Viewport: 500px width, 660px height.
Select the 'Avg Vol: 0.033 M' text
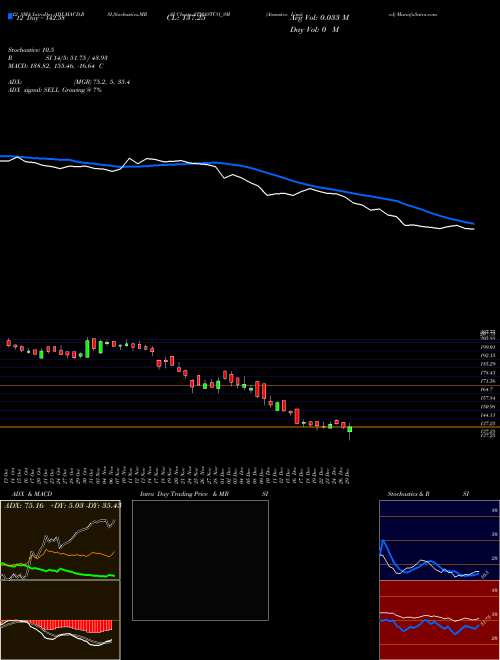319,18
